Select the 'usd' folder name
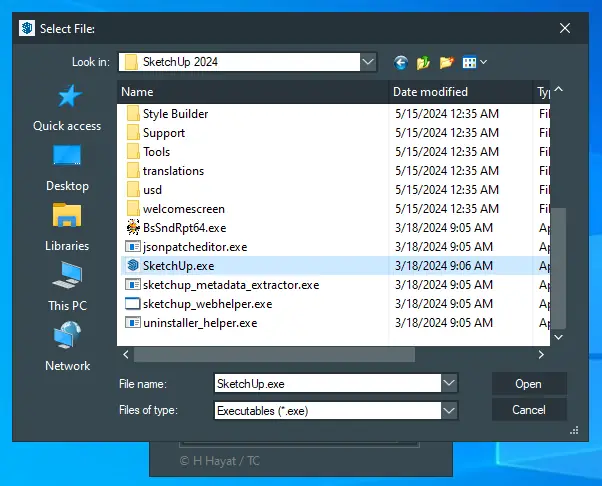This screenshot has width=602, height=486. pos(152,190)
